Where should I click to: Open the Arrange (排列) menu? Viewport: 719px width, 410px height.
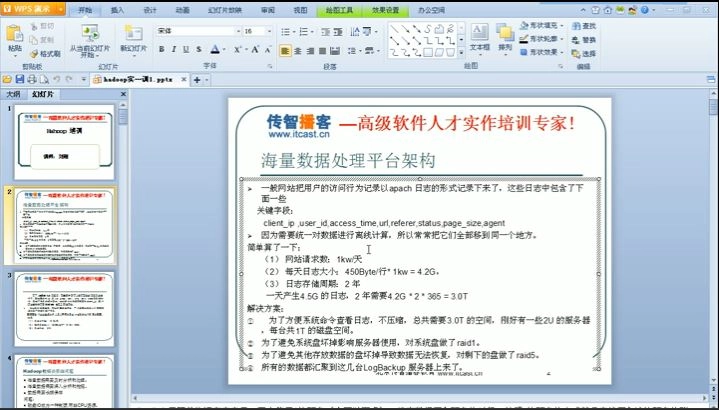pos(505,38)
